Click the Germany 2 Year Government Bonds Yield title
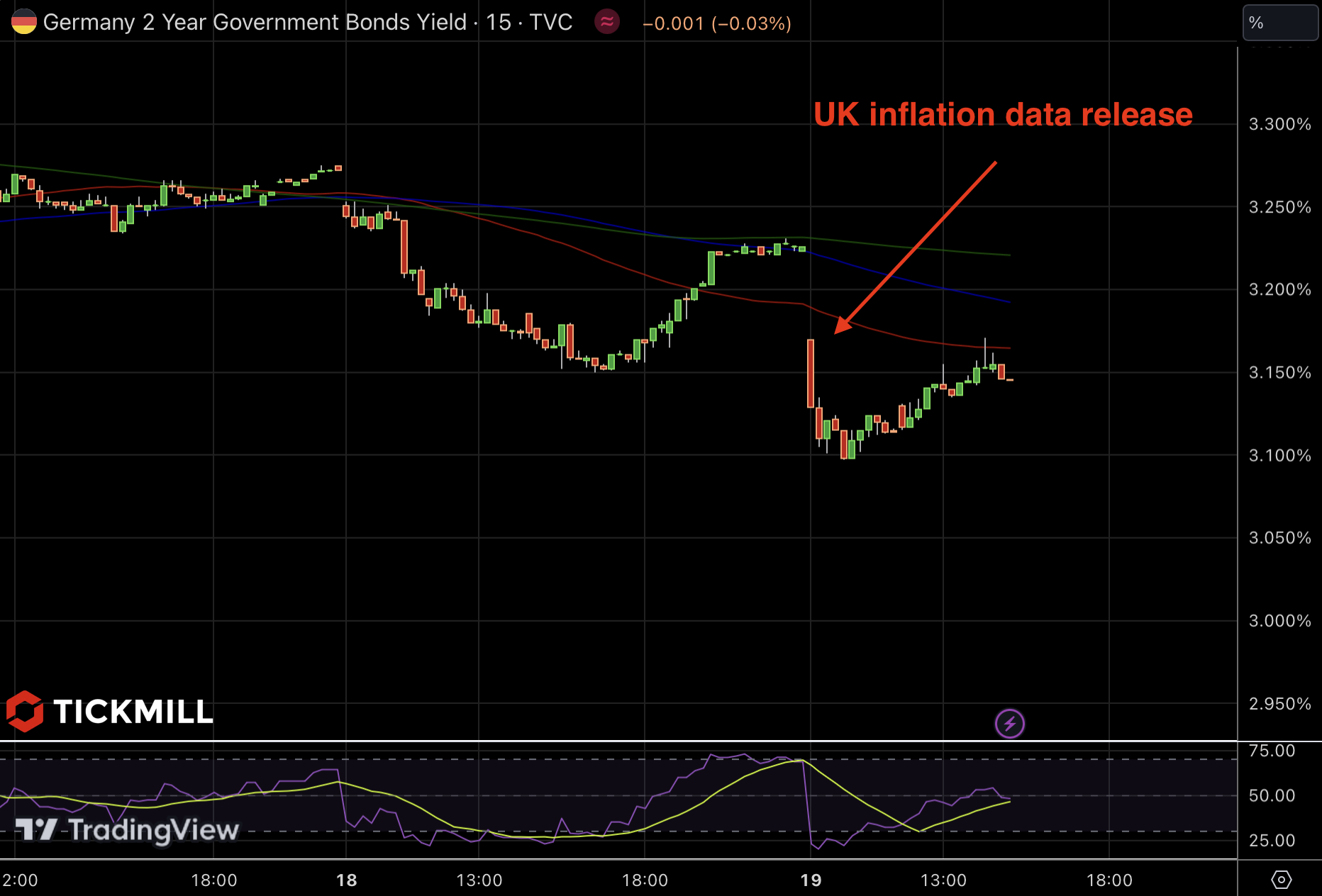The height and width of the screenshot is (896, 1322). (x=255, y=23)
